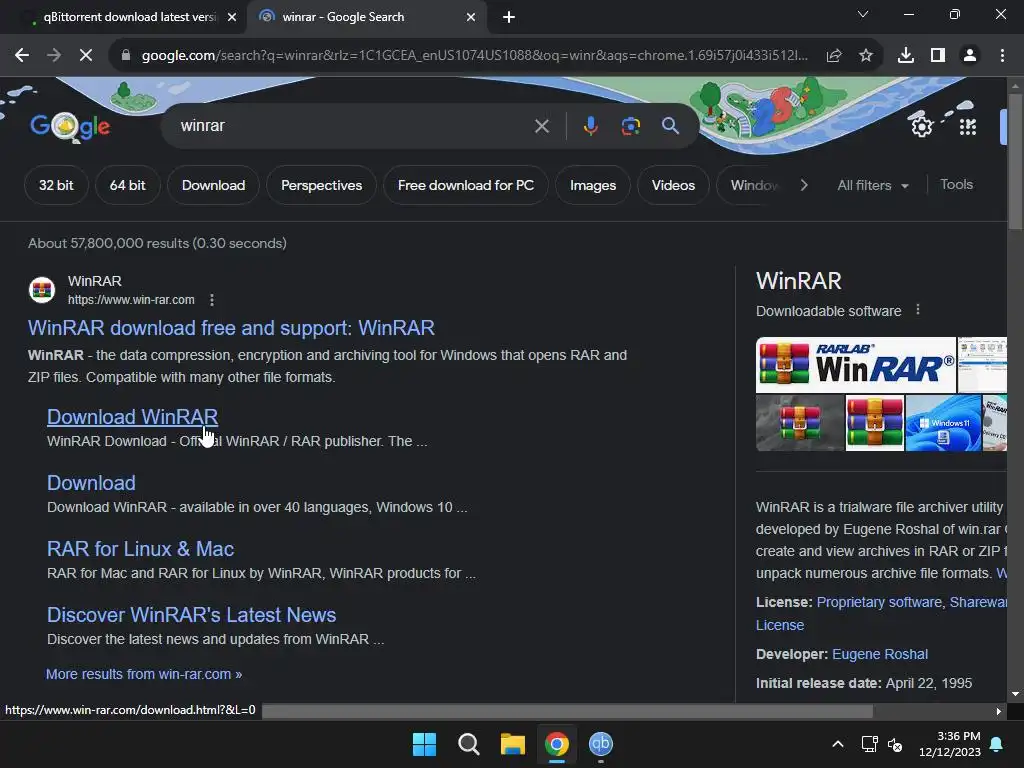Open the Download WinRAR sitelink
1024x768 pixels.
(x=133, y=417)
